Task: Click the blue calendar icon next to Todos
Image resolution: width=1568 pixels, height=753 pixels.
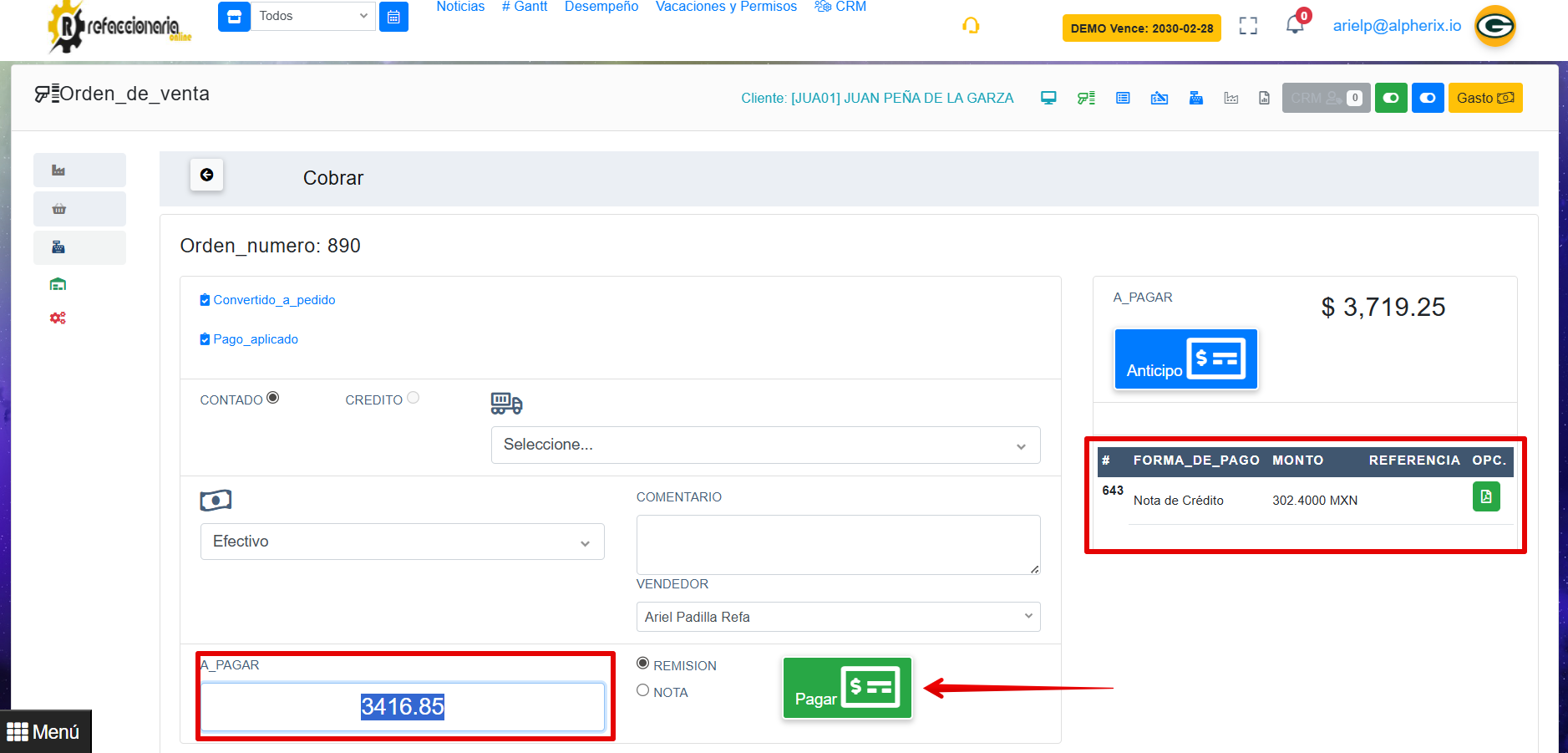Action: click(x=393, y=17)
